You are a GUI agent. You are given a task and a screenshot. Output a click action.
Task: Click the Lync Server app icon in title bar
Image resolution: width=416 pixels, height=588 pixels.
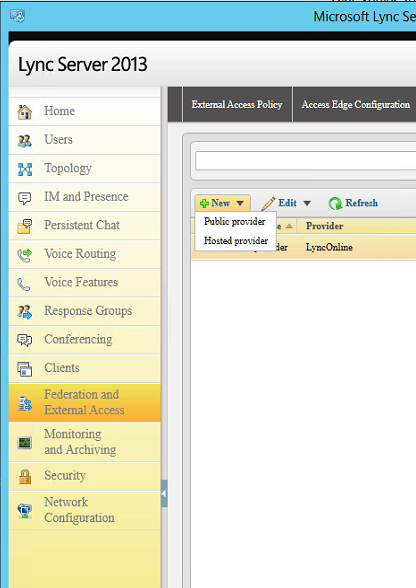coord(18,16)
